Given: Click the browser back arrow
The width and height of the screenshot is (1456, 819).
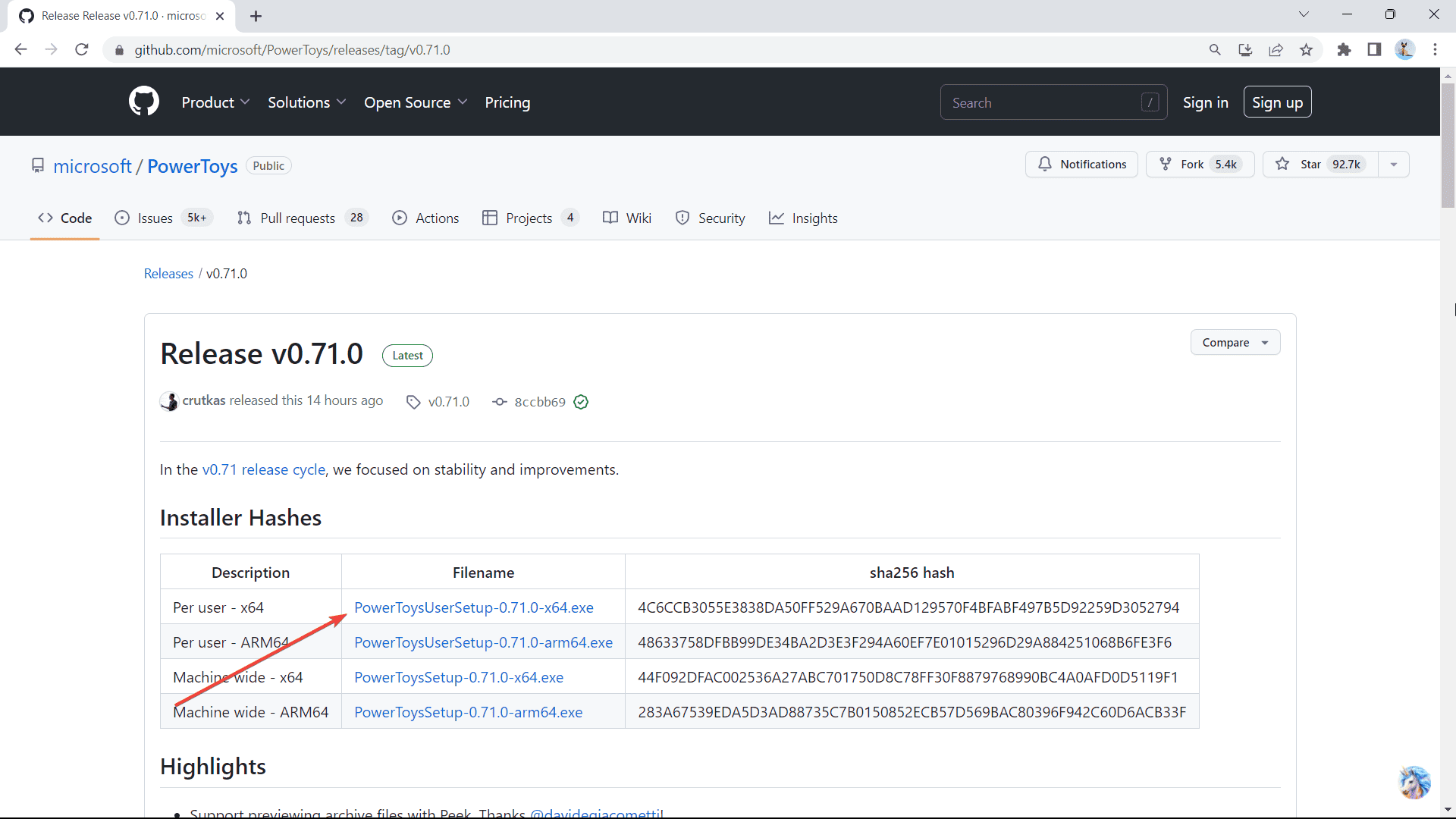Looking at the screenshot, I should 20,49.
